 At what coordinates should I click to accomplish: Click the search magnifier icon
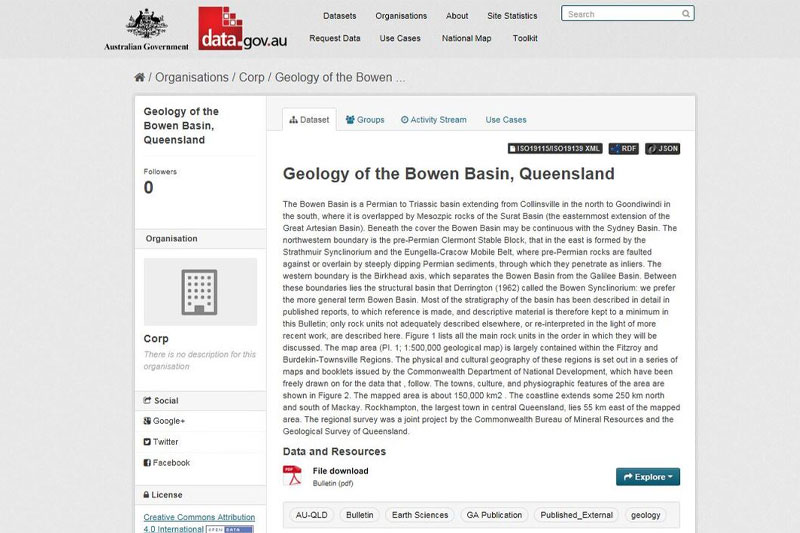click(685, 14)
